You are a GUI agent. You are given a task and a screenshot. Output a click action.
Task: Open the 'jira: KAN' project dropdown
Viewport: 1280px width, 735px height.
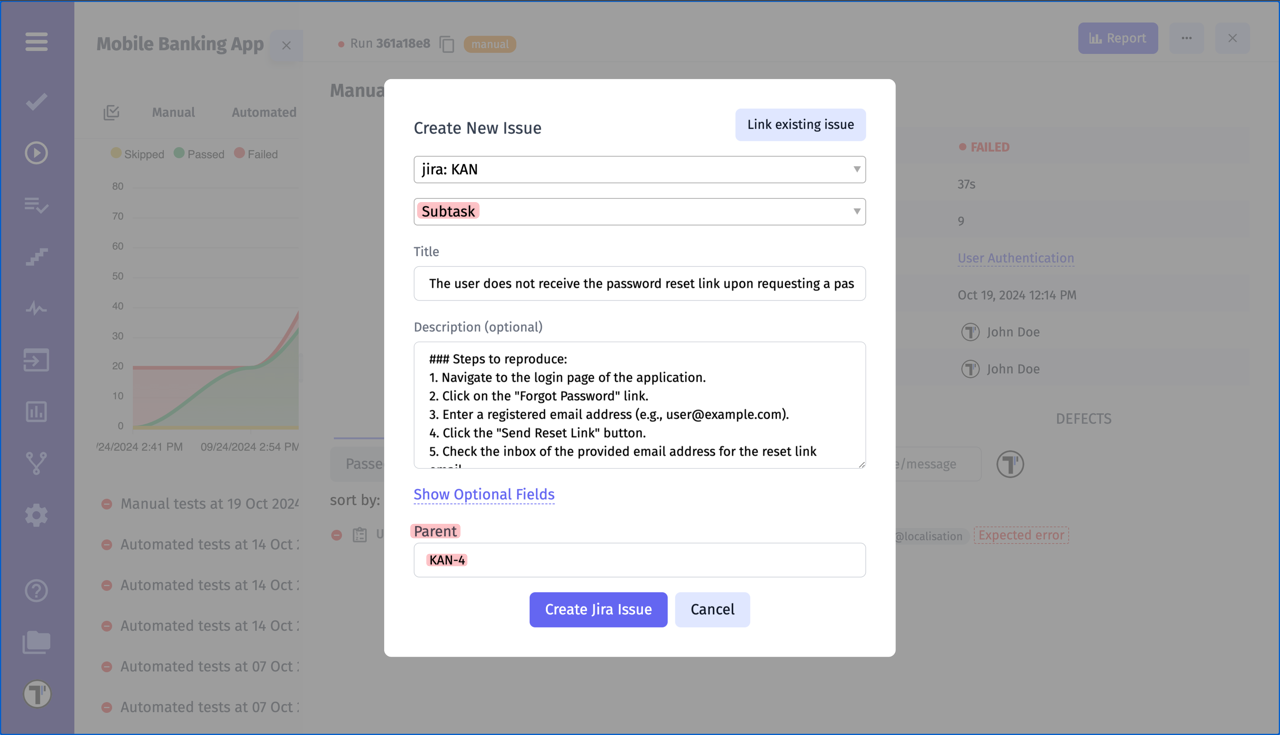point(639,169)
